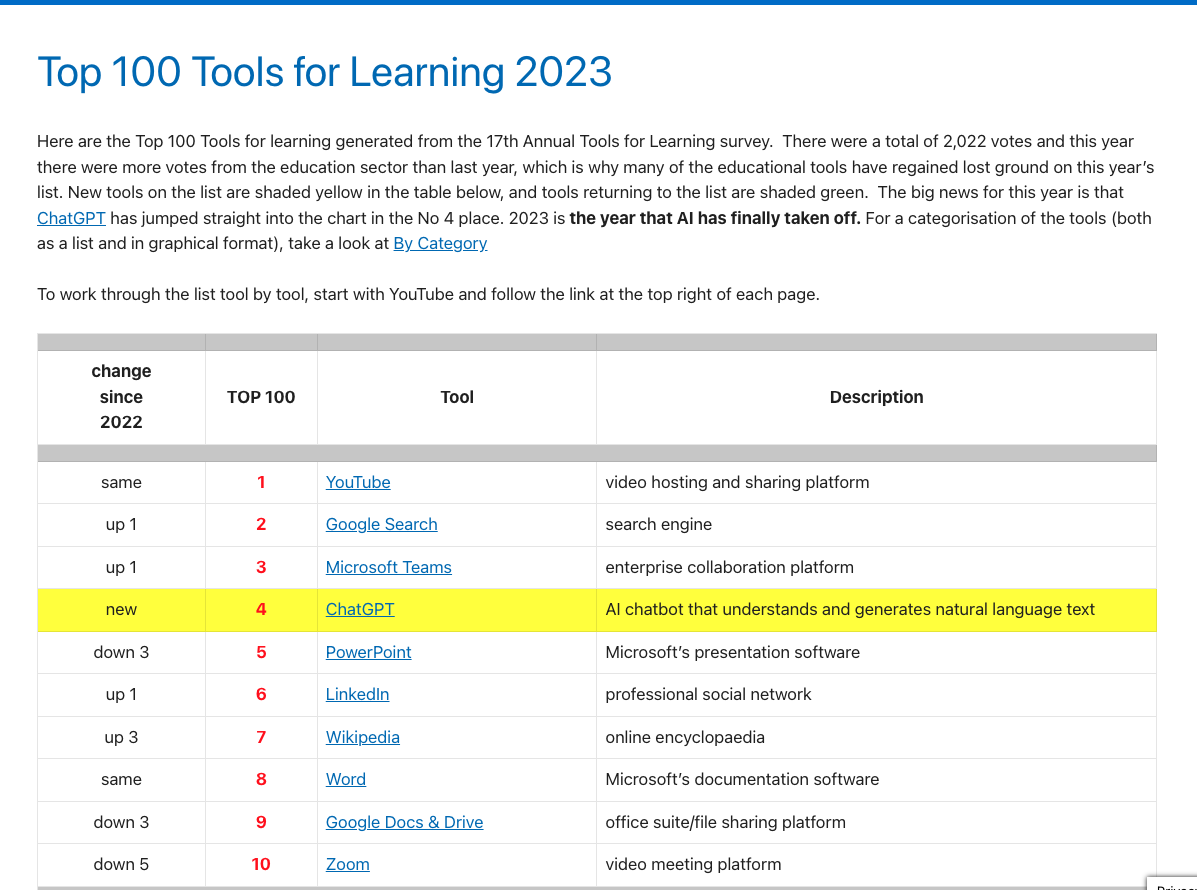Click 'video hosting and sharing platform' description
The height and width of the screenshot is (890, 1197).
click(x=737, y=482)
